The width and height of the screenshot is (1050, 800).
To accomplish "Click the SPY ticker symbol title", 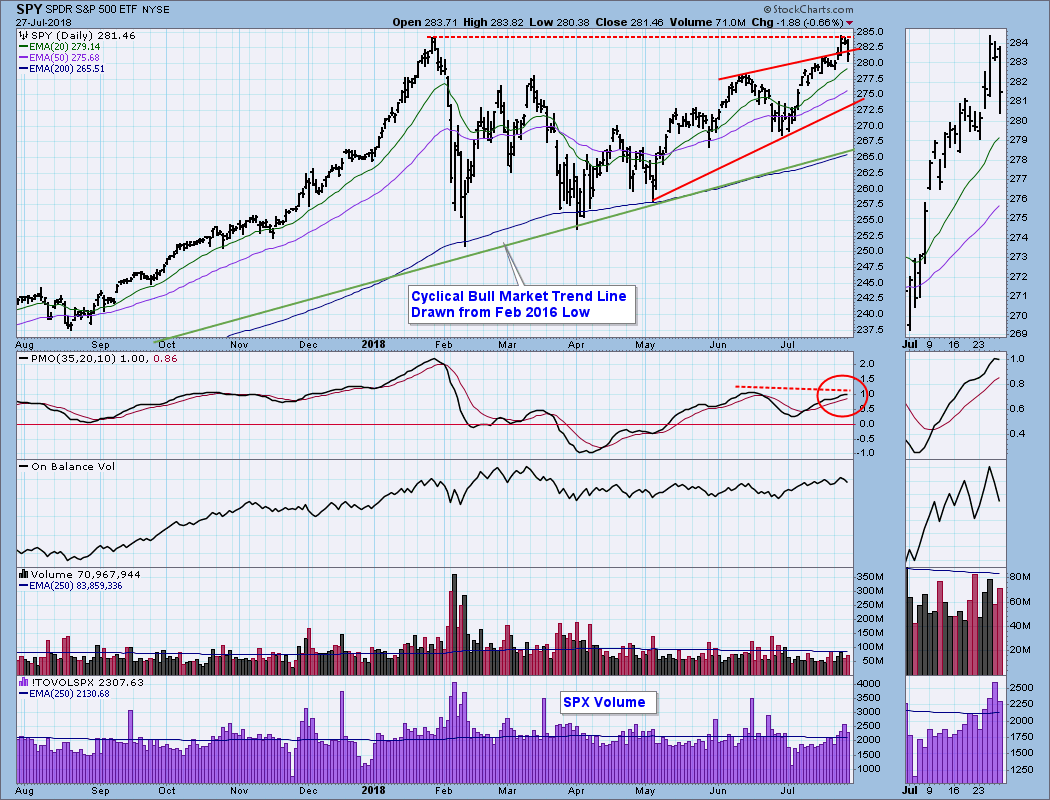I will pos(29,9).
